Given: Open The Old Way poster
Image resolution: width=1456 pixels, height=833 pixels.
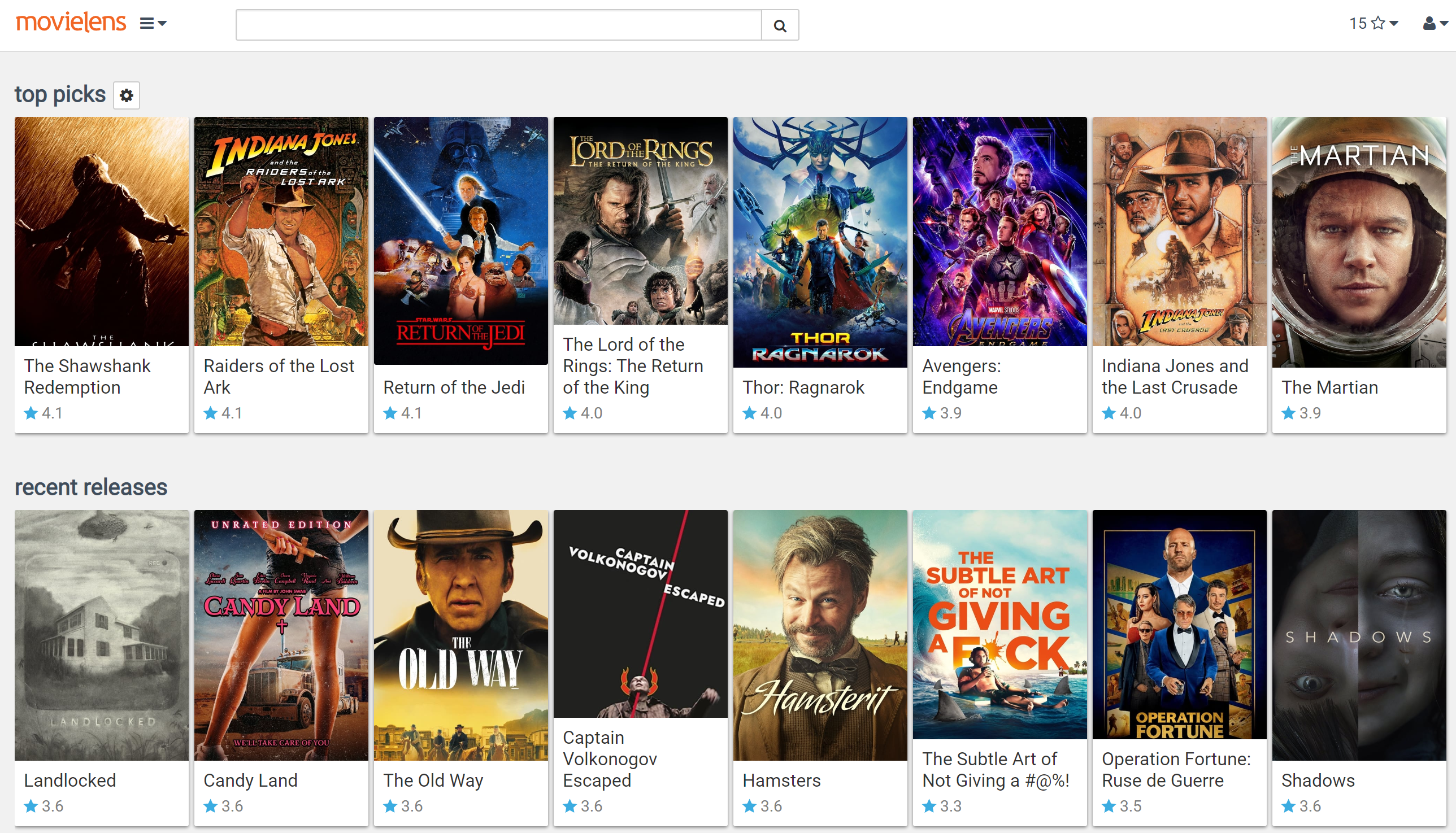Looking at the screenshot, I should coord(461,635).
